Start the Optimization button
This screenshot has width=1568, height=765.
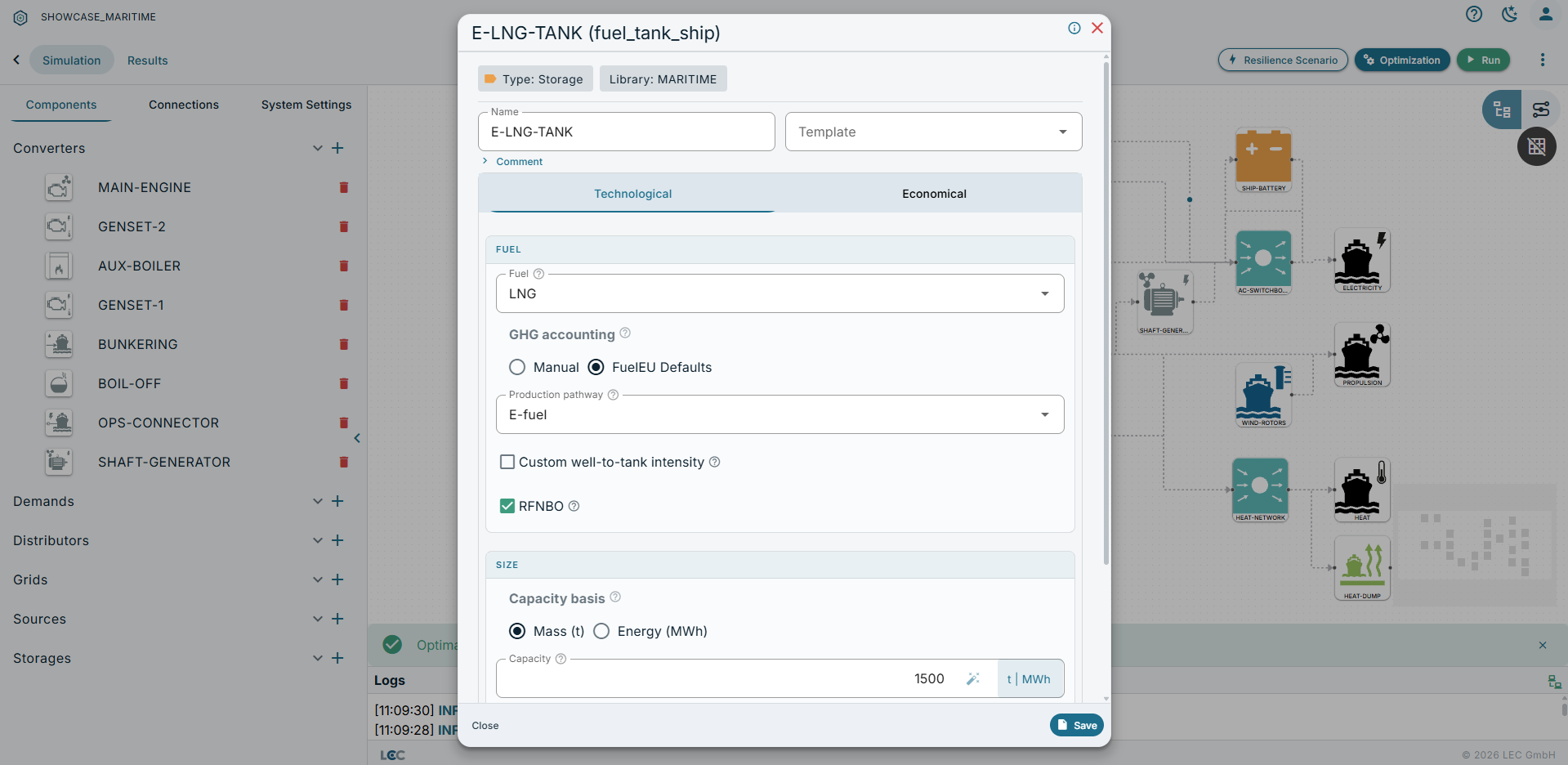point(1402,60)
